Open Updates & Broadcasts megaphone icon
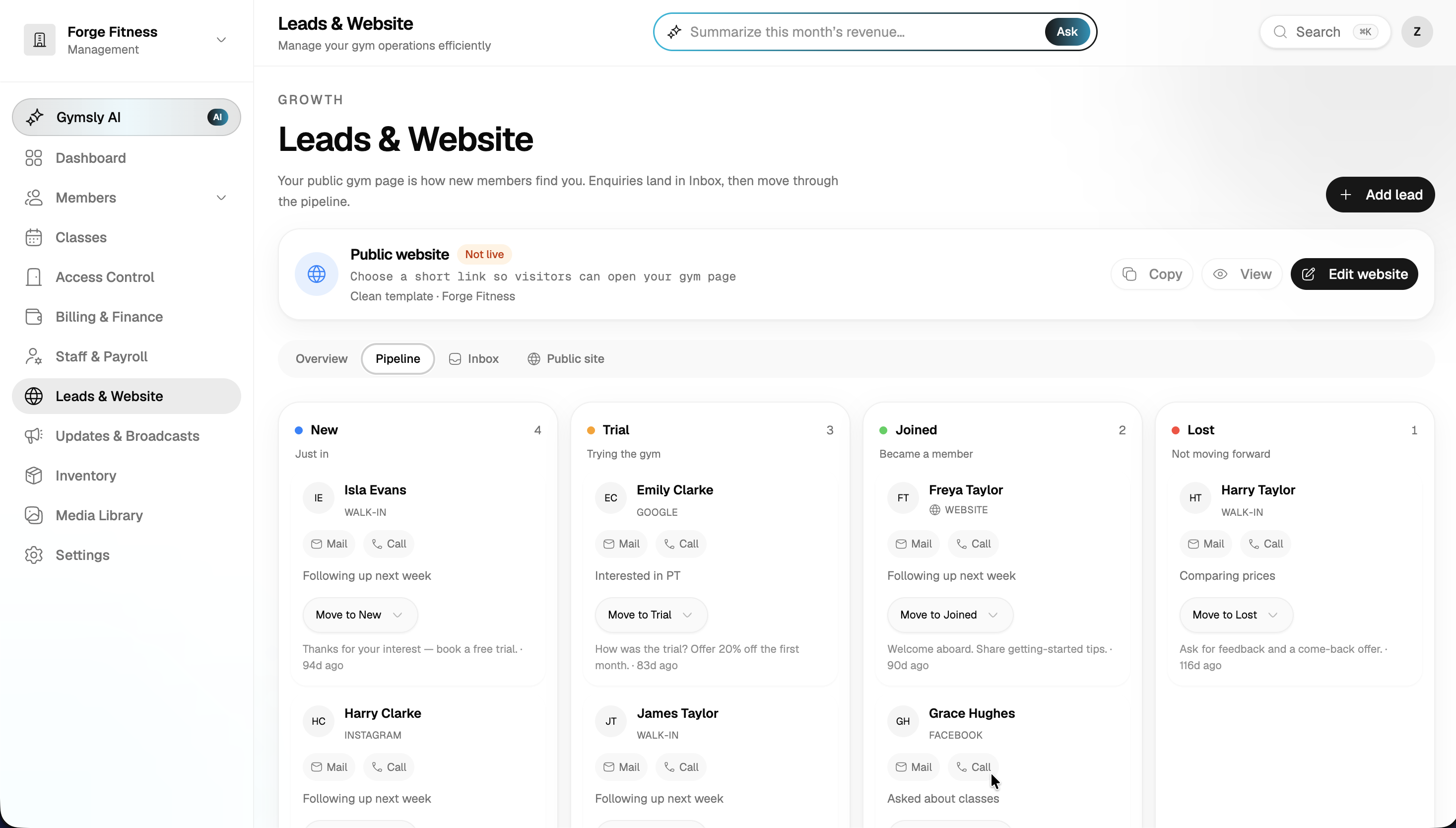Viewport: 1456px width, 828px height. [x=34, y=436]
